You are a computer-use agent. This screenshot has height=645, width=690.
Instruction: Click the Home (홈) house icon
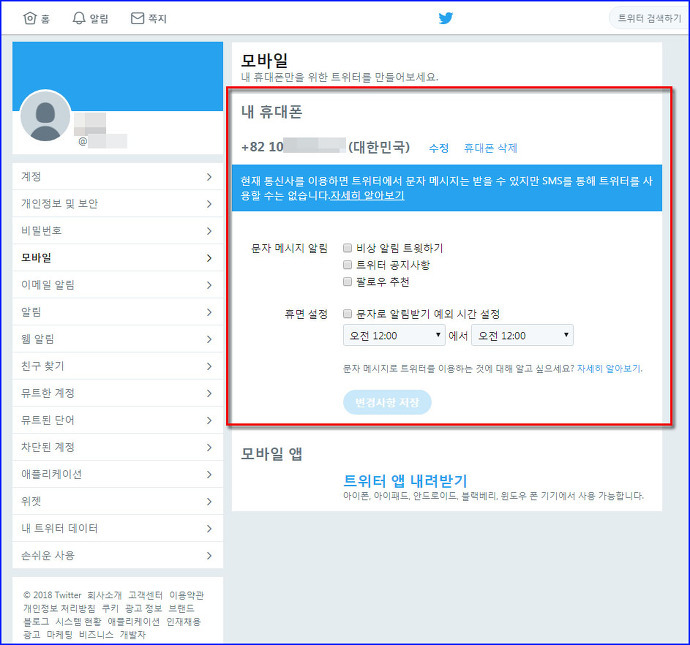pos(30,18)
